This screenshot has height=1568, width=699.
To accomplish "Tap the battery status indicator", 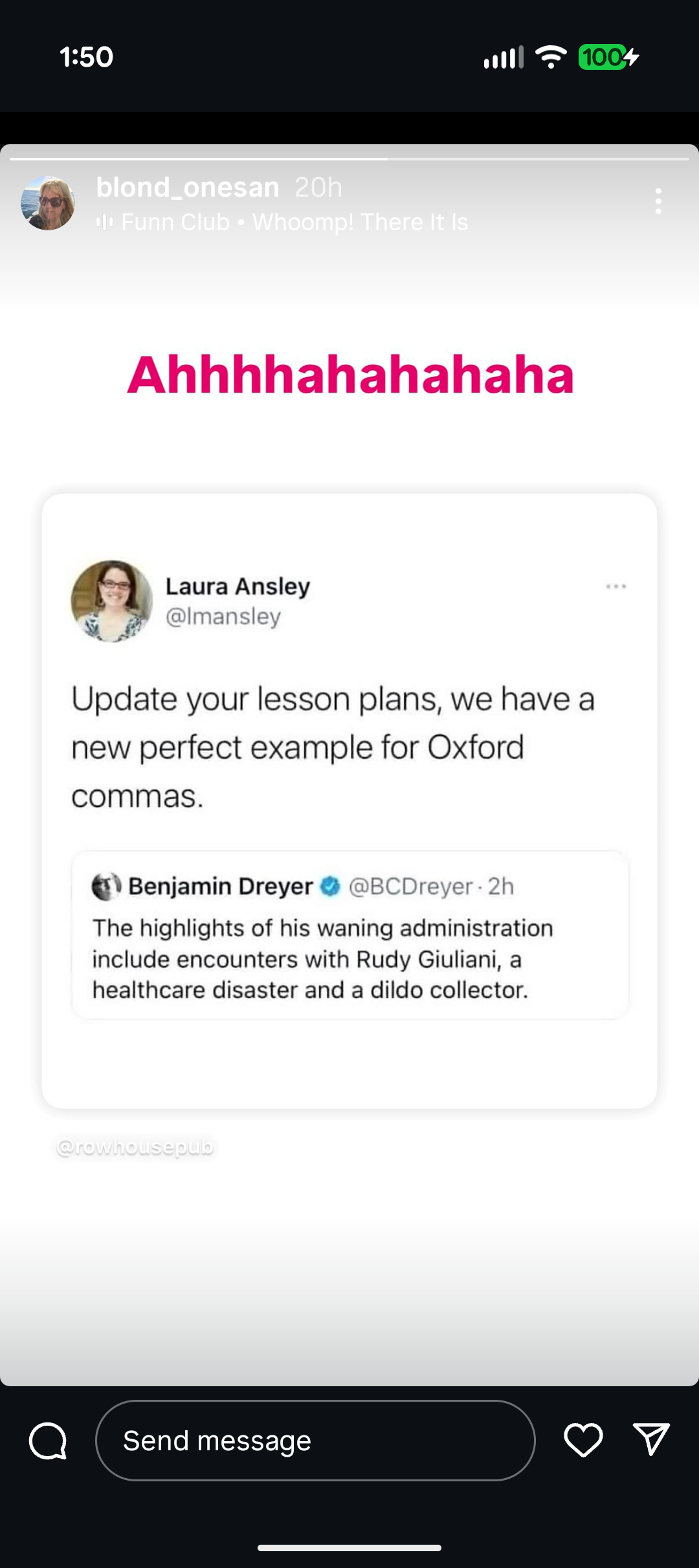I will (608, 57).
